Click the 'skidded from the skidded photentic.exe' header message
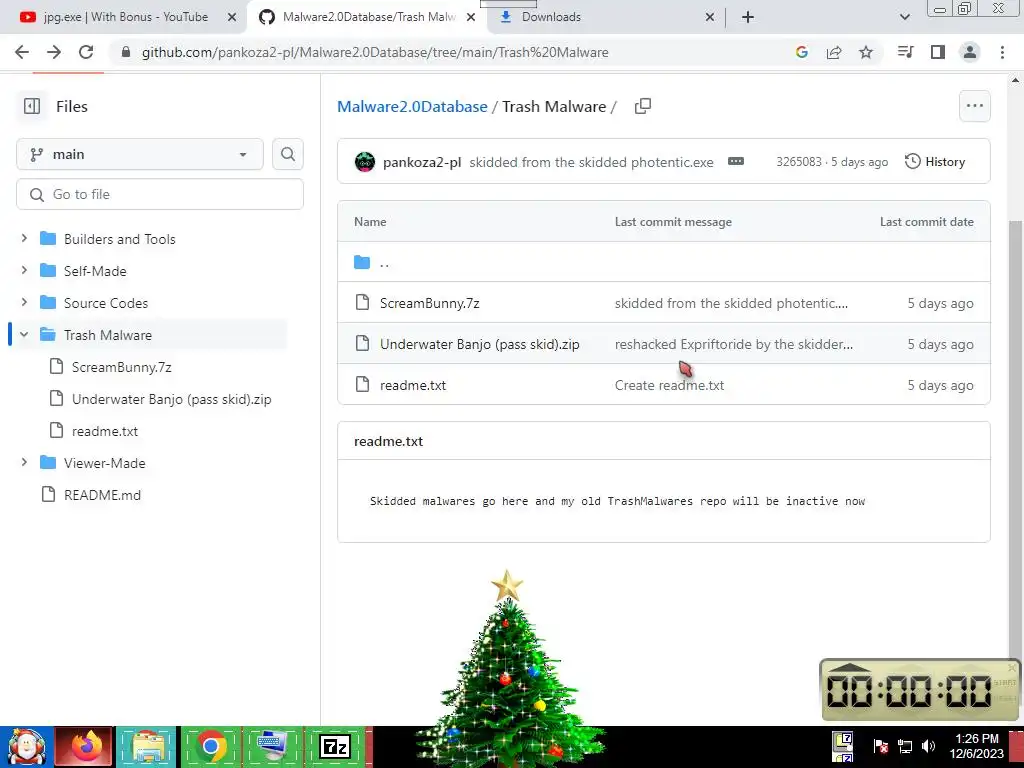The width and height of the screenshot is (1024, 768). [591, 162]
